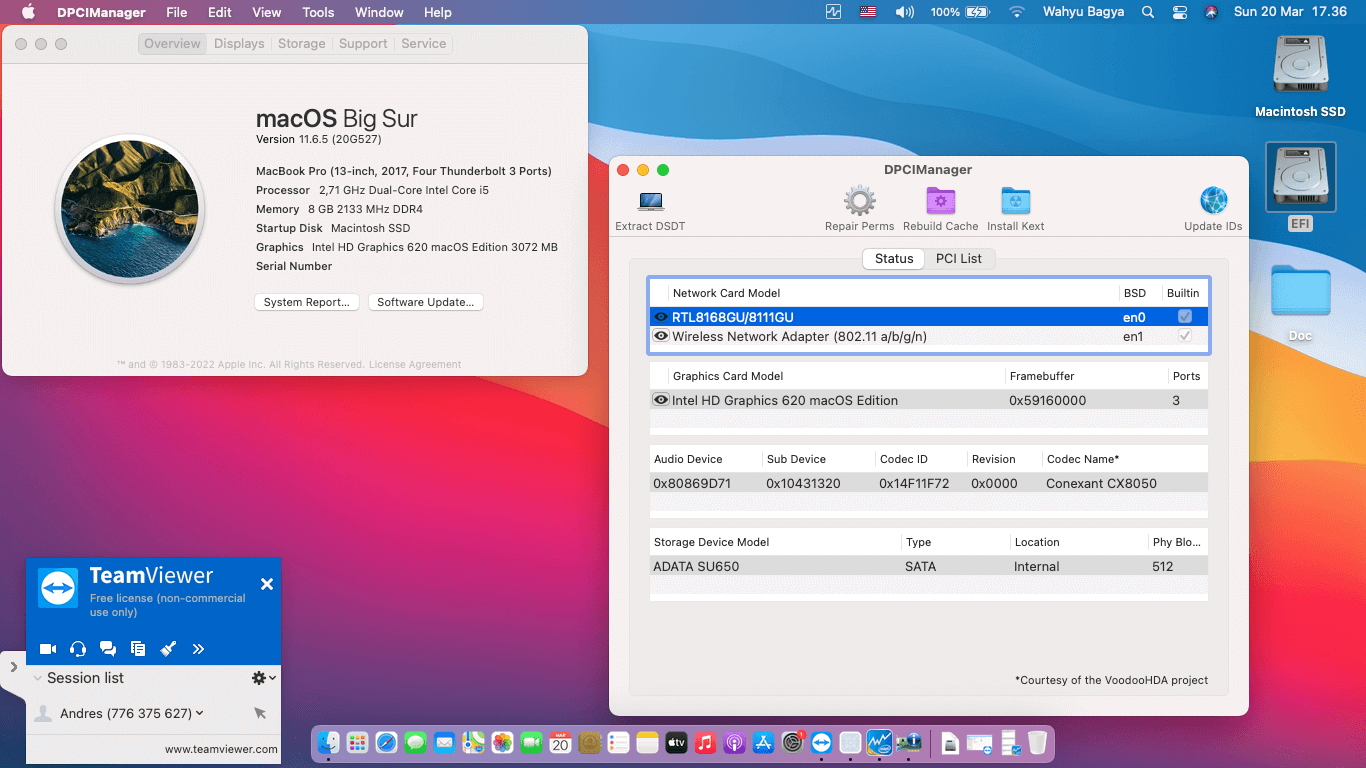1366x768 pixels.
Task: Toggle Builtin checkbox for en1 wireless adapter
Action: click(x=1184, y=337)
